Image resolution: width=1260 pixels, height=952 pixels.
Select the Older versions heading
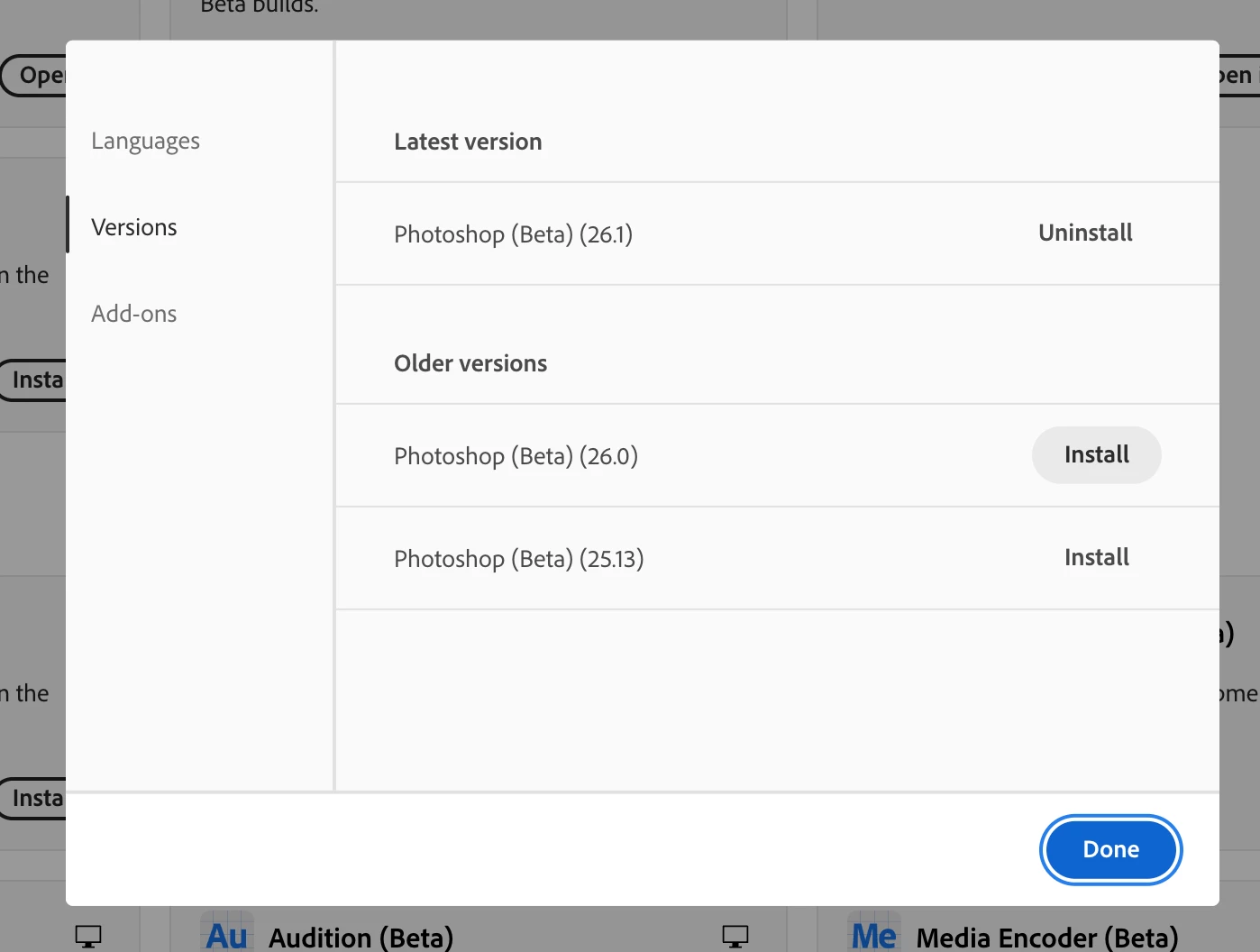[x=470, y=363]
